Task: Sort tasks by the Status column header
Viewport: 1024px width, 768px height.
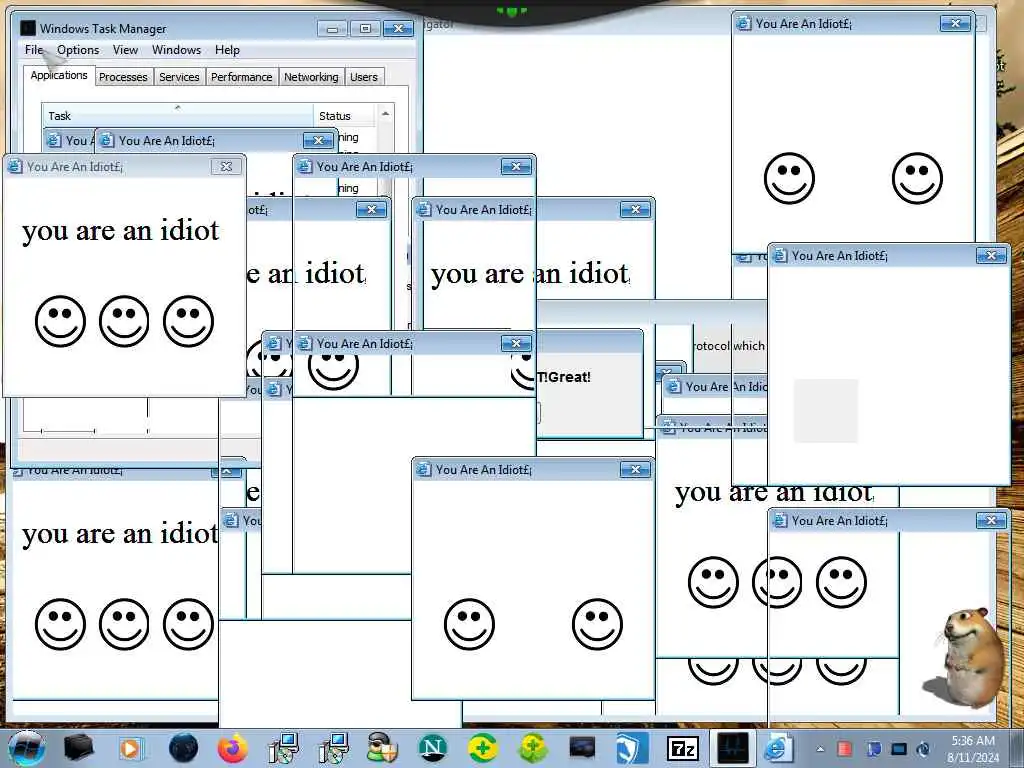Action: click(x=344, y=116)
